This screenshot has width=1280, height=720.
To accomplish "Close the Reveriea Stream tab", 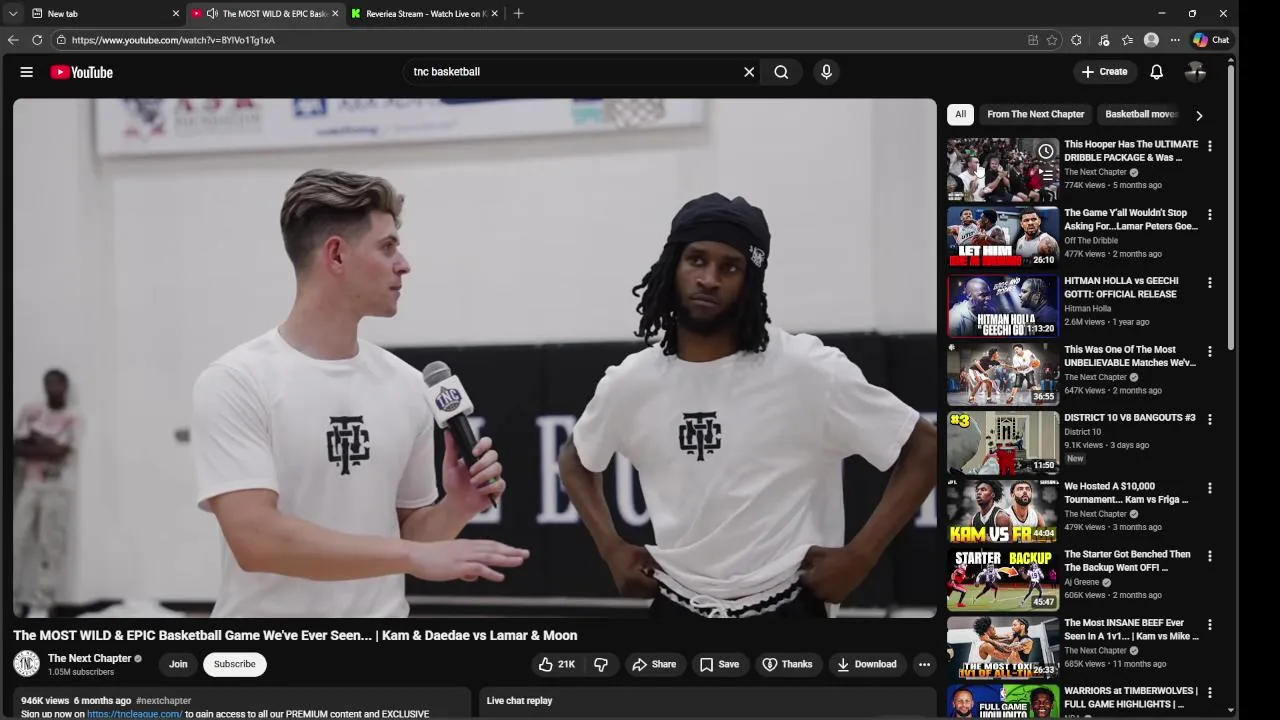I will 494,14.
